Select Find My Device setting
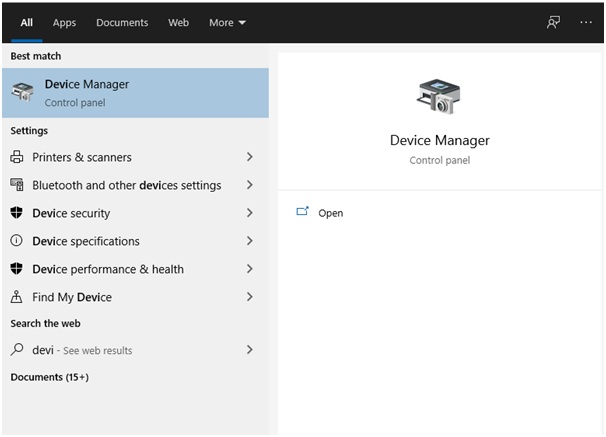The height and width of the screenshot is (437, 606). [135, 297]
